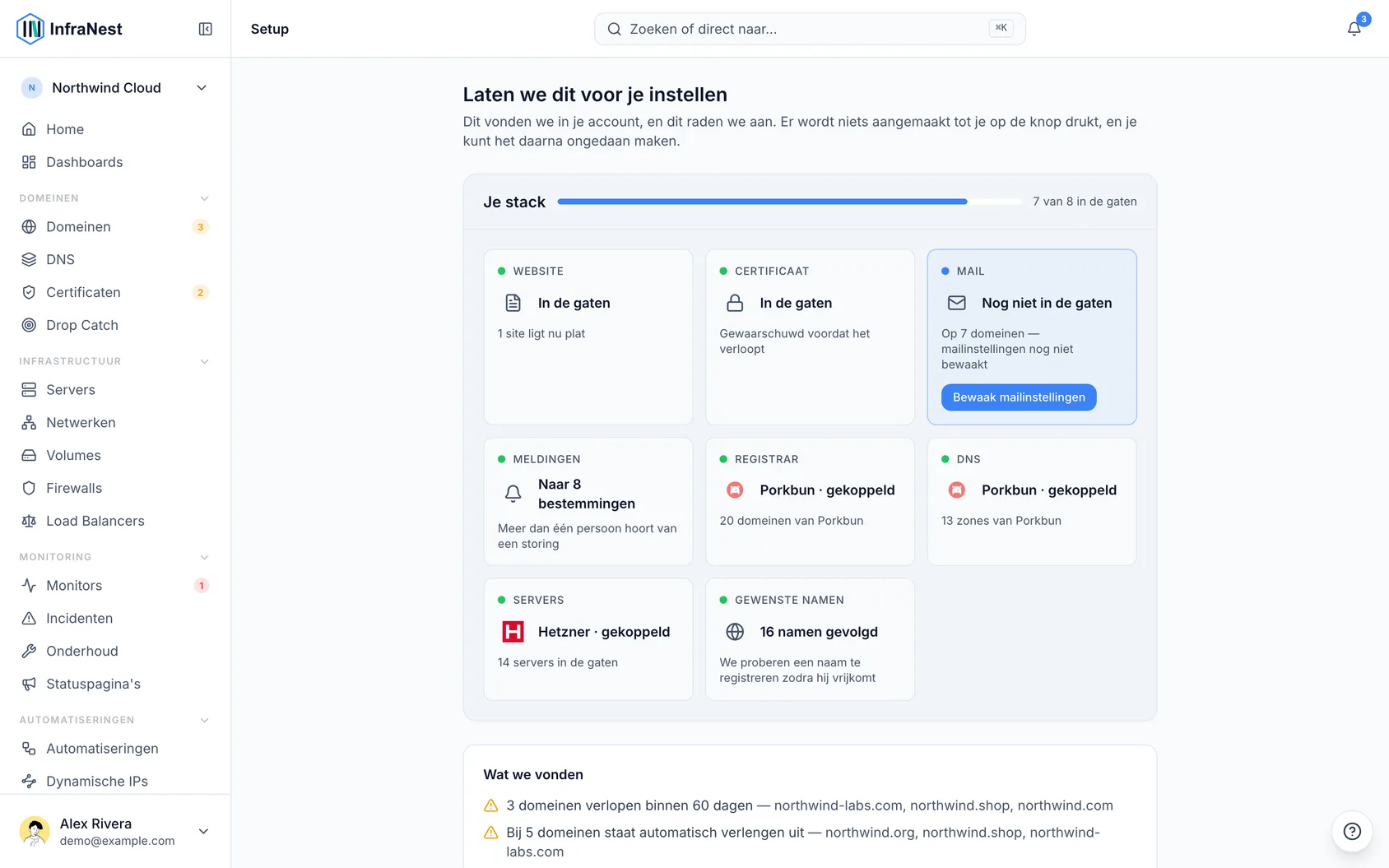Click the InfraNest logo
Image resolution: width=1389 pixels, height=868 pixels.
click(x=69, y=29)
